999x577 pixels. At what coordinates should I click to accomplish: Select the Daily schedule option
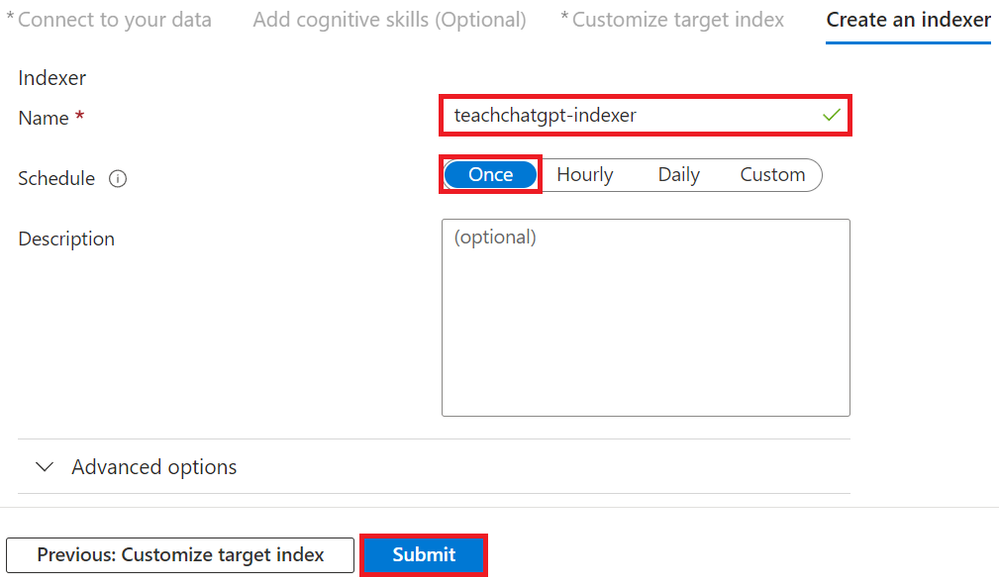679,175
